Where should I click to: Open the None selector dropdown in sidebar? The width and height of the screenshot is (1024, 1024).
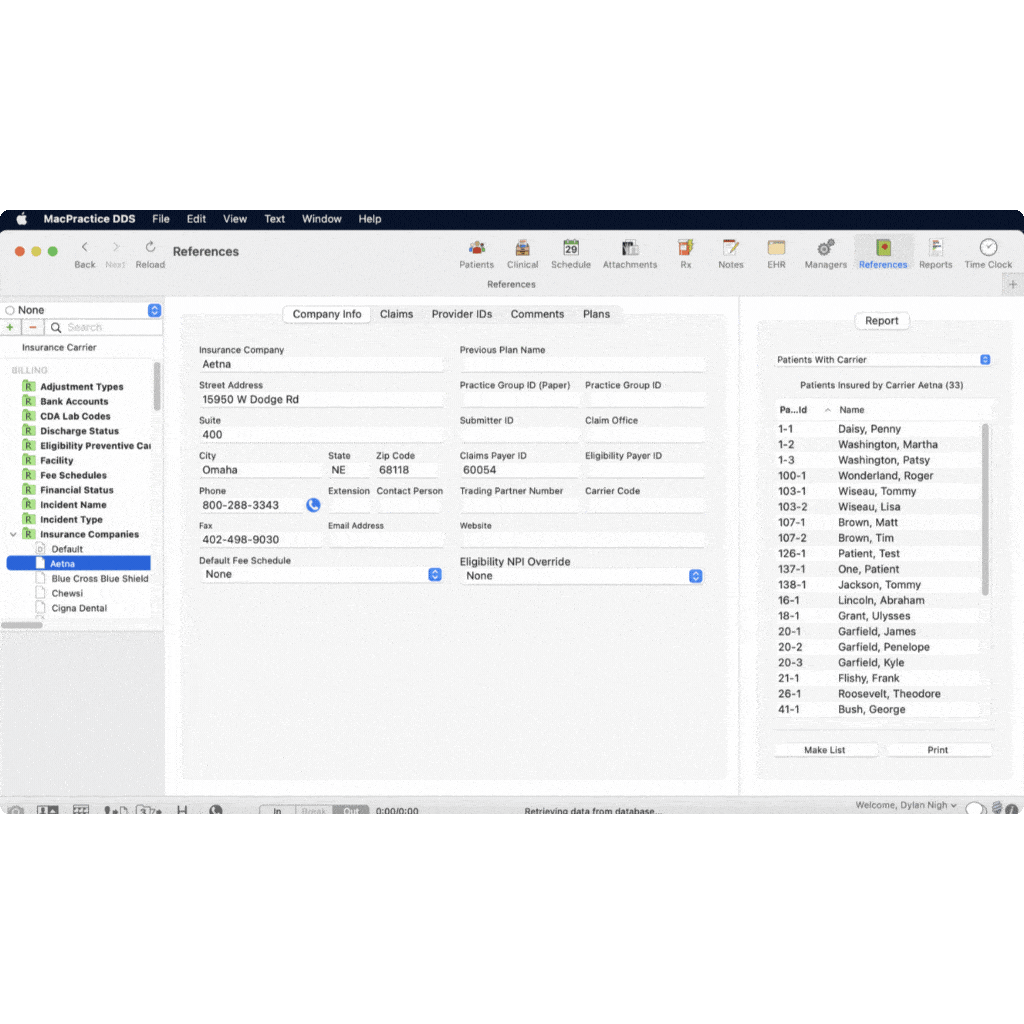(154, 310)
